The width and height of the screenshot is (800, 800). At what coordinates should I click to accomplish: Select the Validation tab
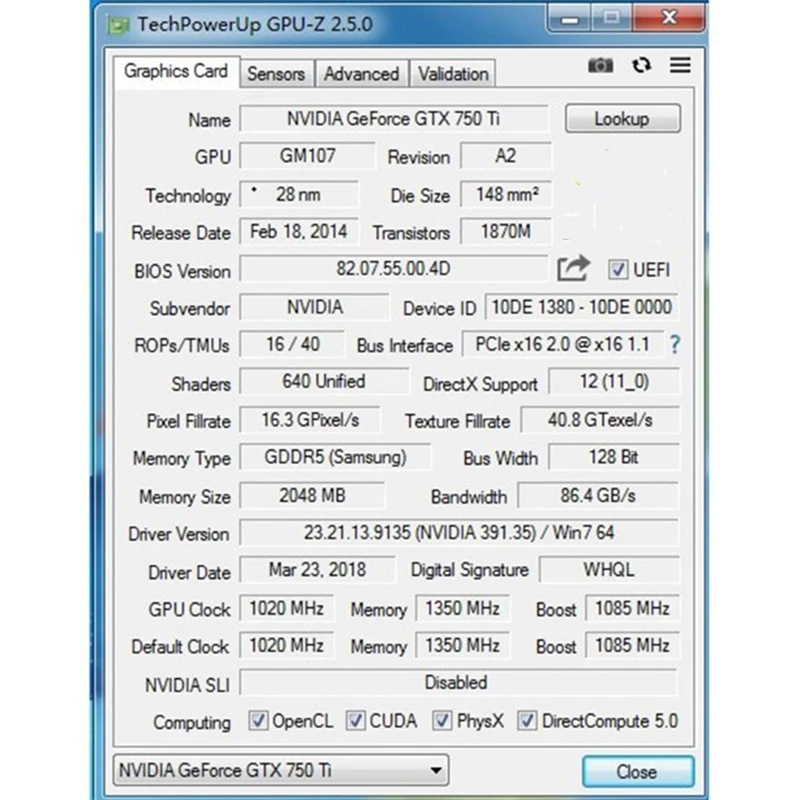click(x=453, y=74)
